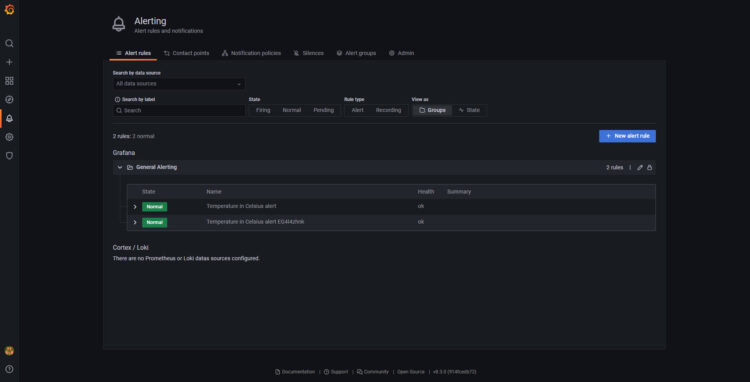
Task: Open the Create plus menu in the sidebar
Action: pyautogui.click(x=9, y=62)
